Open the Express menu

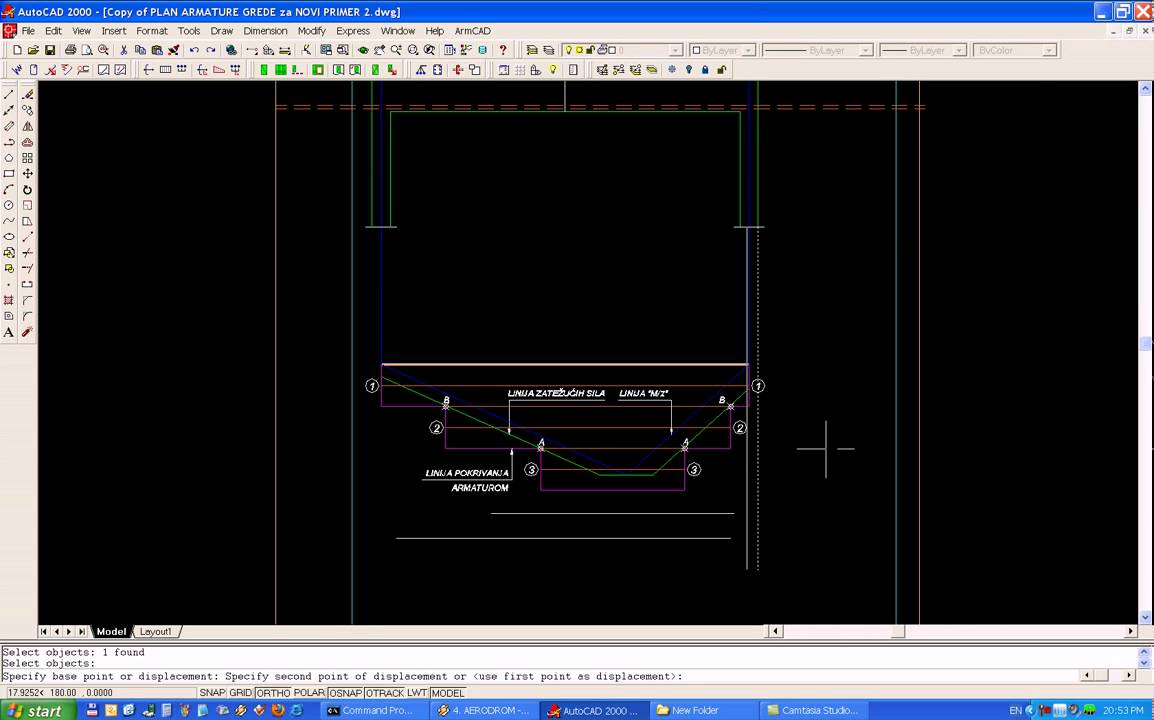point(353,31)
